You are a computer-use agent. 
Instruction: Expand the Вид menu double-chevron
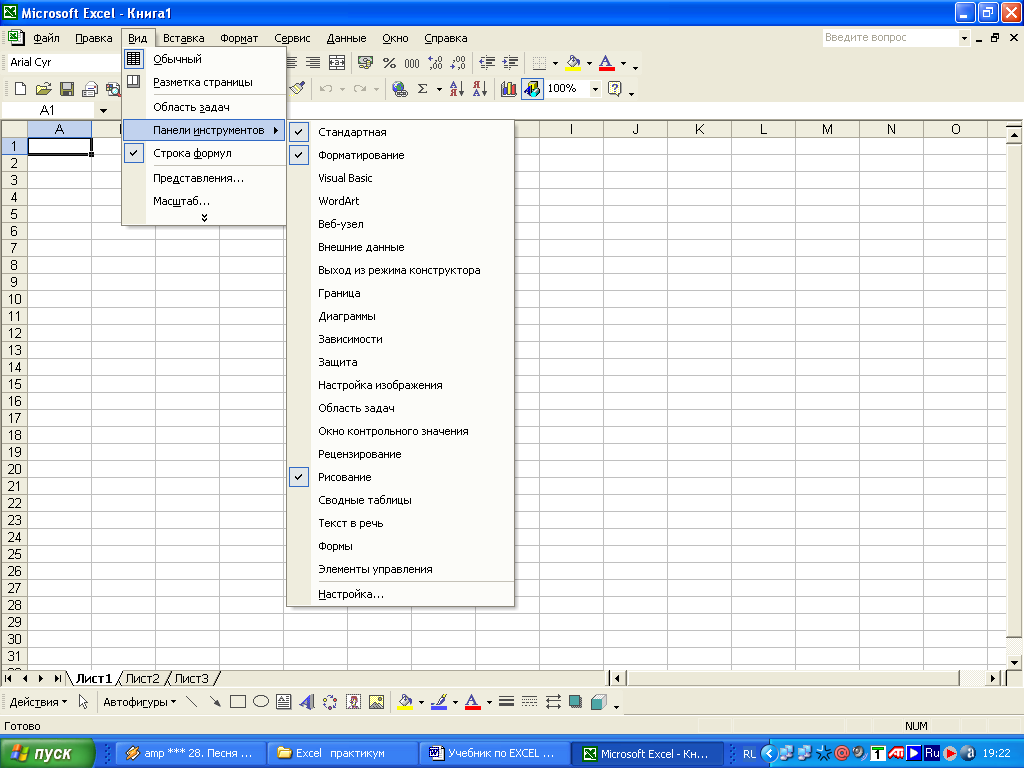pos(204,218)
